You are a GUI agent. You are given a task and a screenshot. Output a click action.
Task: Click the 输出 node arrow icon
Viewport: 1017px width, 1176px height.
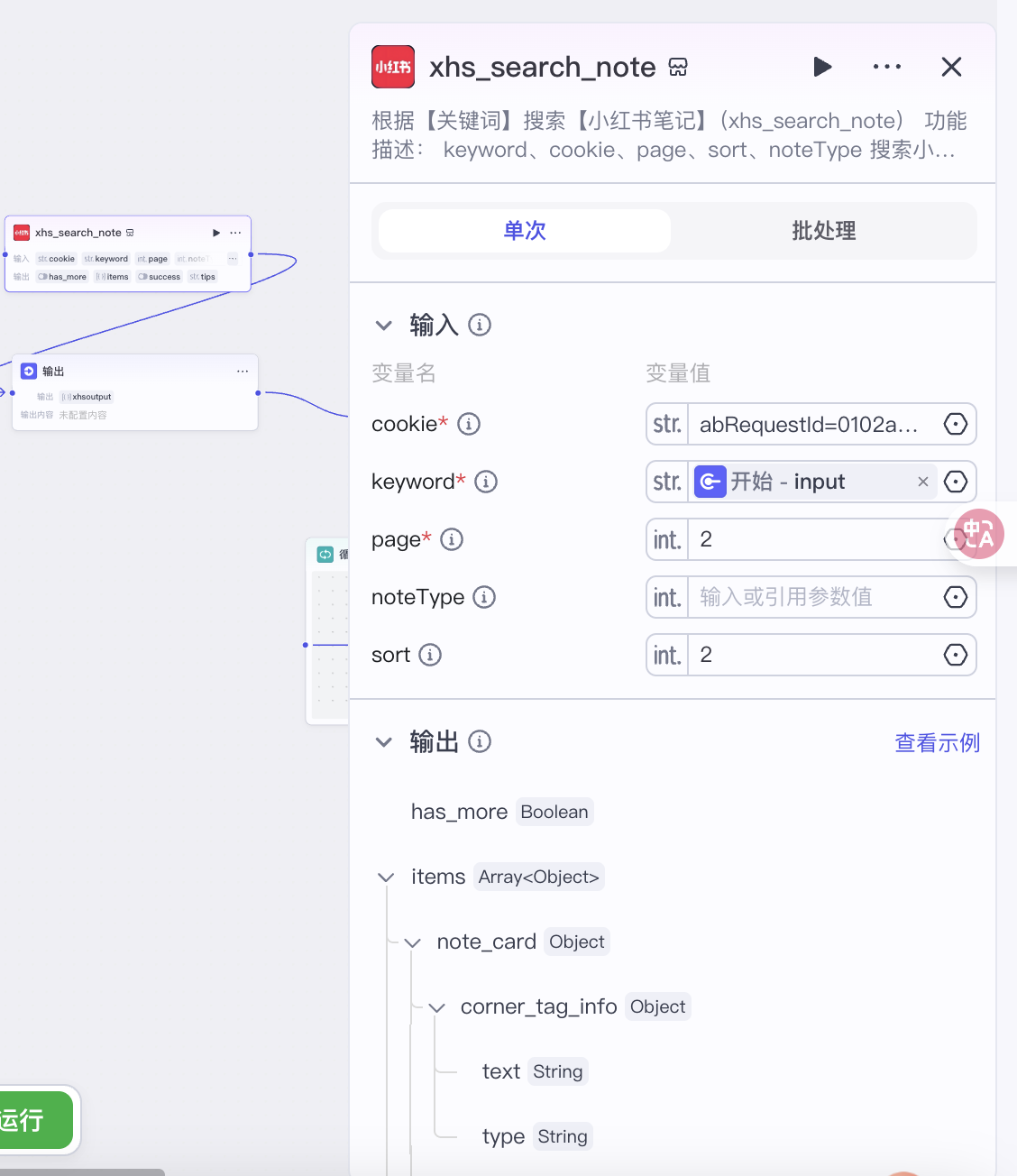pos(29,372)
